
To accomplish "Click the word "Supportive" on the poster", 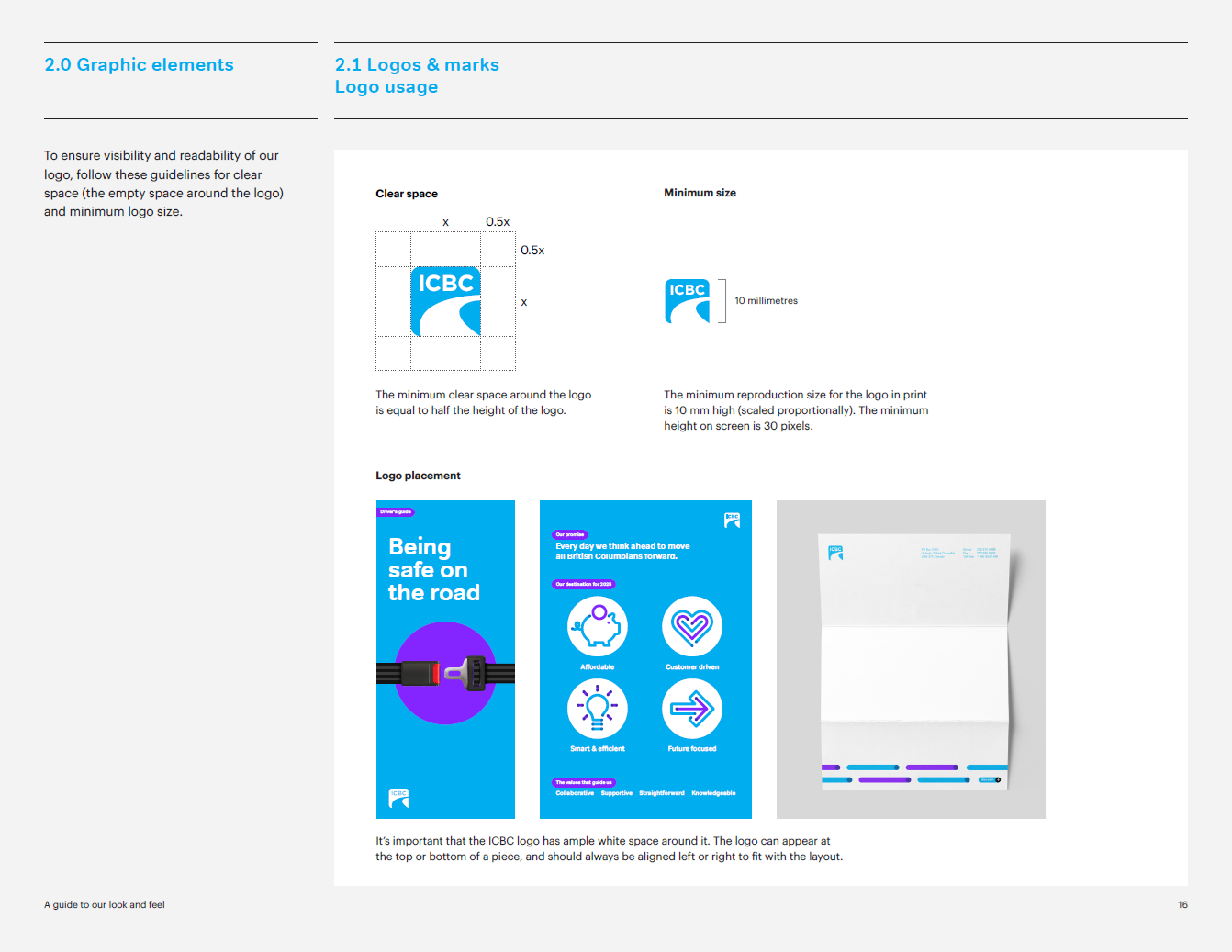I will (x=617, y=793).
